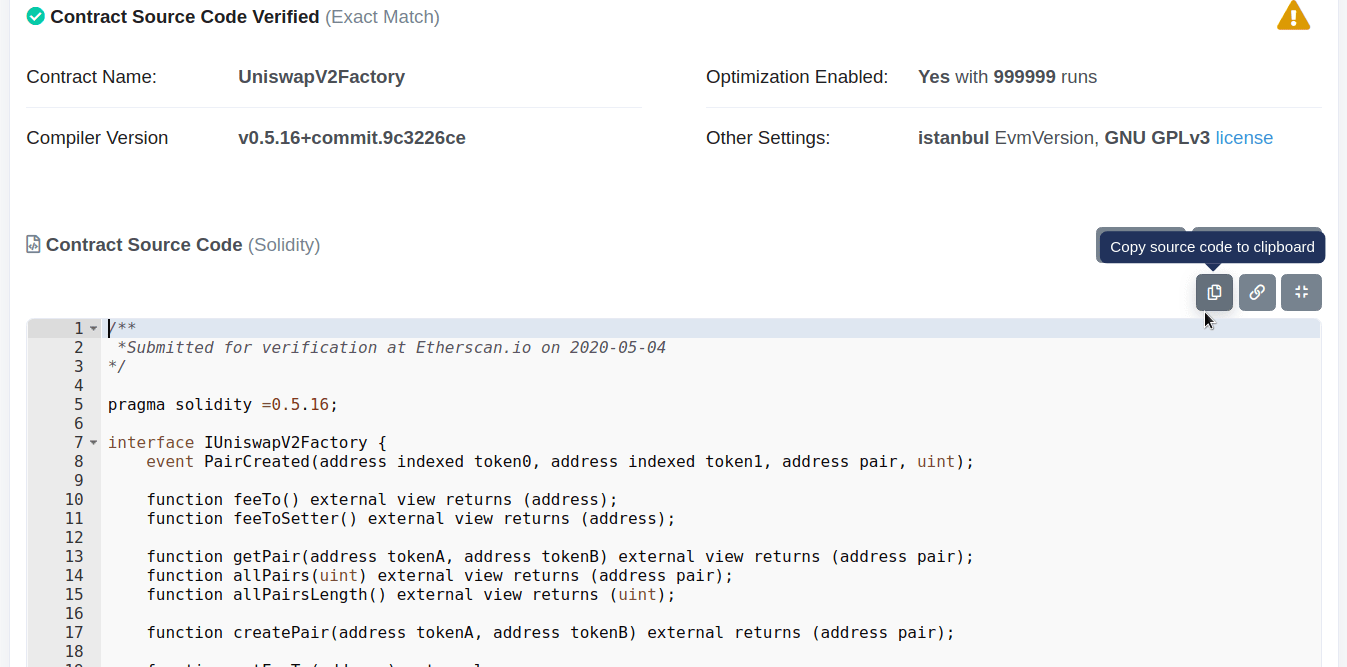Click the source code file icon
Viewport: 1347px width, 667px height.
click(x=35, y=244)
